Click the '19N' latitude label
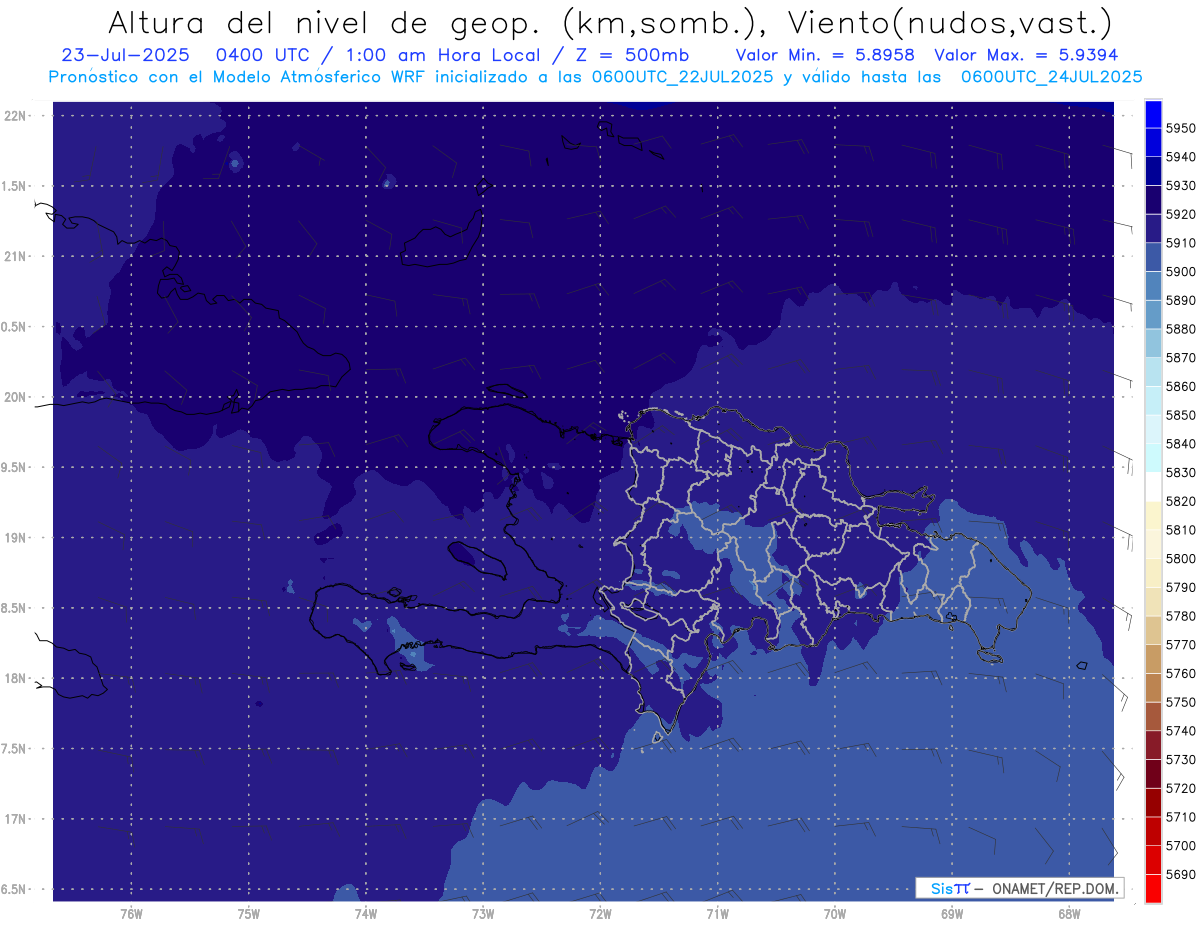Image resolution: width=1200 pixels, height=927 pixels. [x=15, y=538]
